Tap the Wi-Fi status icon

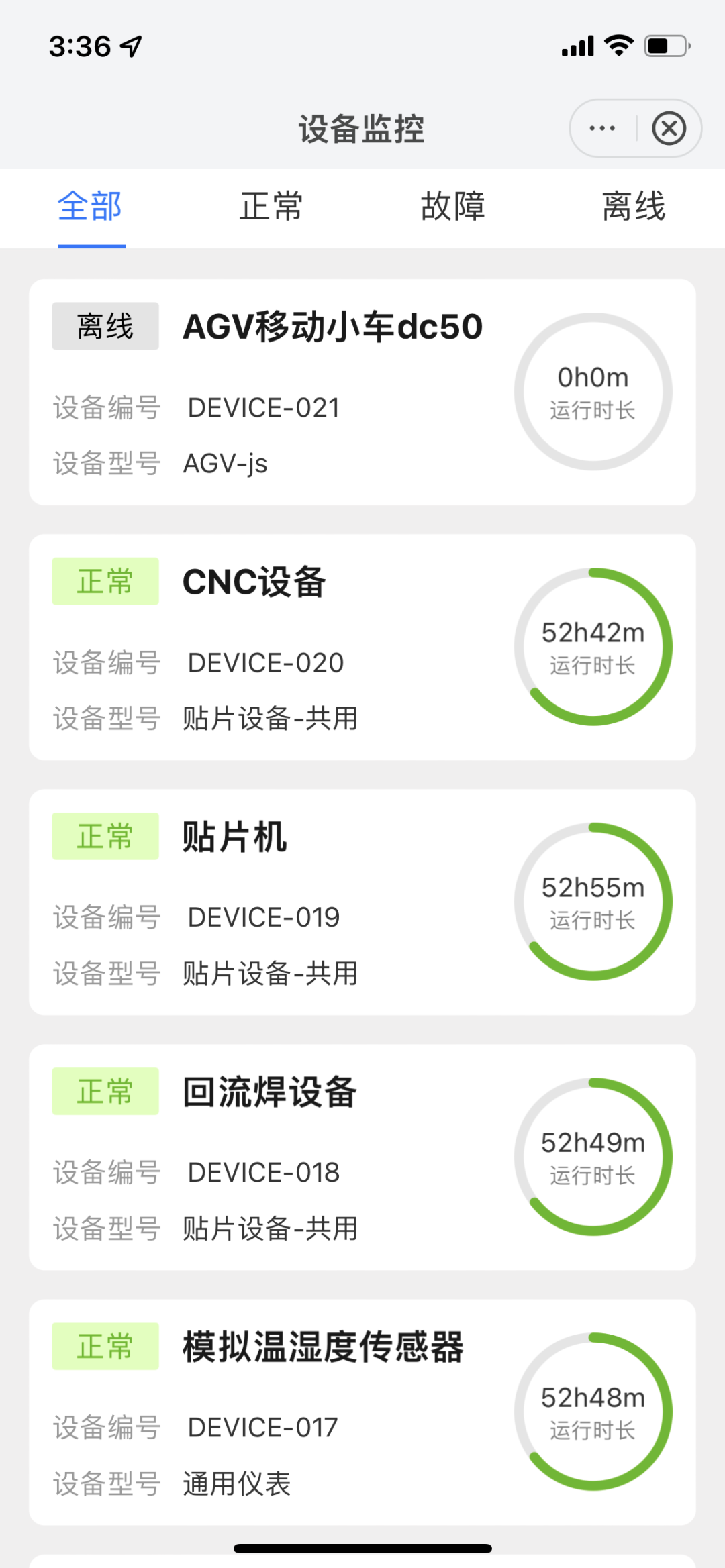click(618, 46)
